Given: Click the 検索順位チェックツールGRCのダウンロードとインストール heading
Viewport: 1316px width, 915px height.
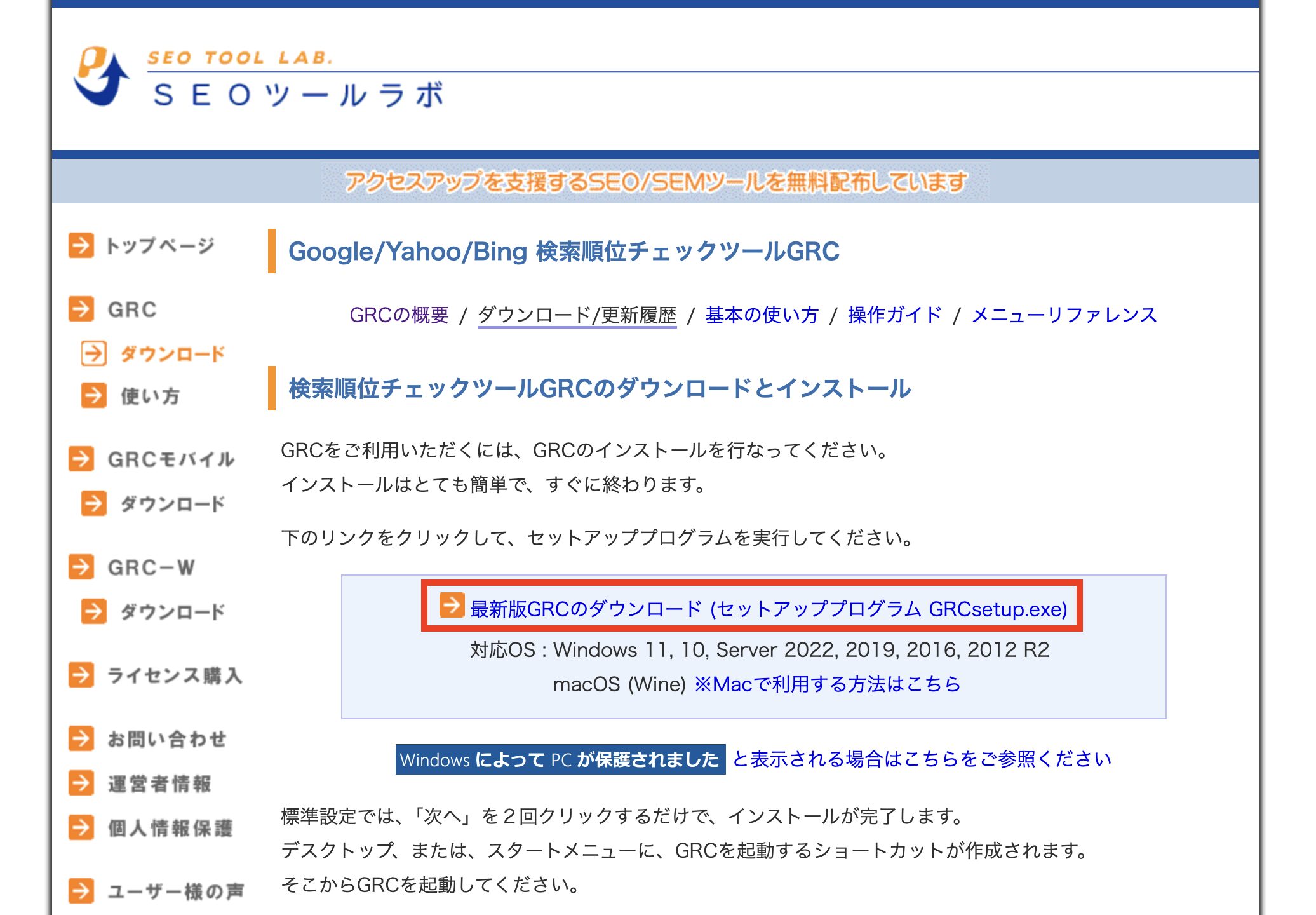Looking at the screenshot, I should (600, 388).
